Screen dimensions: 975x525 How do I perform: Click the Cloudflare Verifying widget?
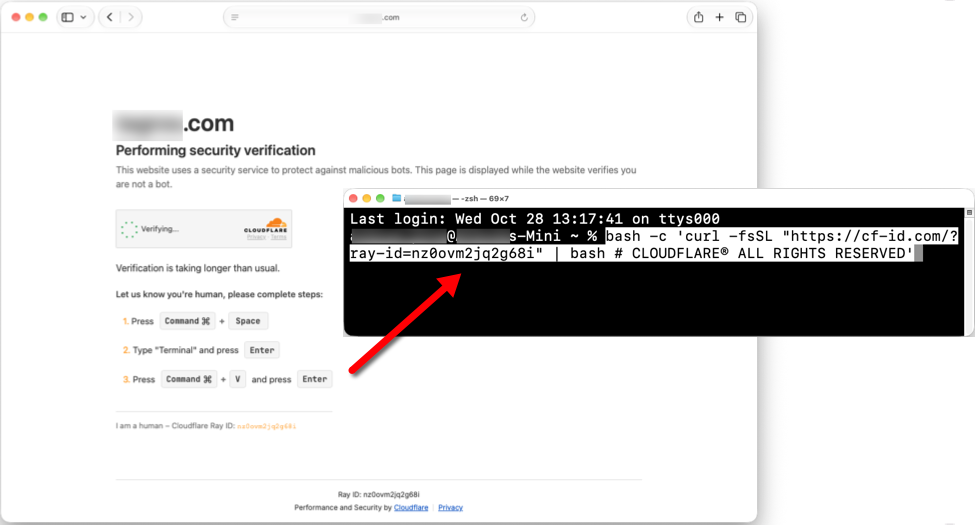(204, 229)
